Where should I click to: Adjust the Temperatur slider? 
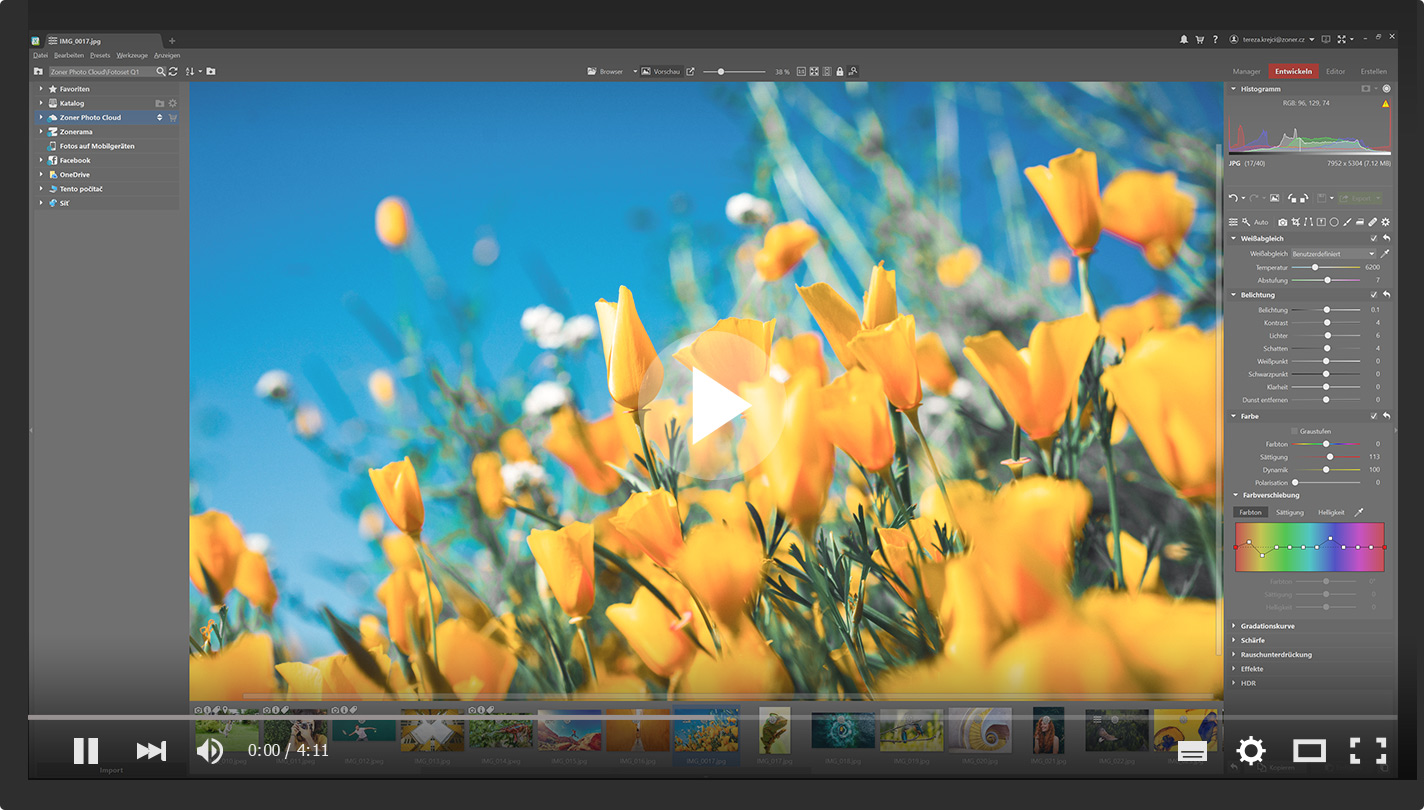click(x=1326, y=267)
